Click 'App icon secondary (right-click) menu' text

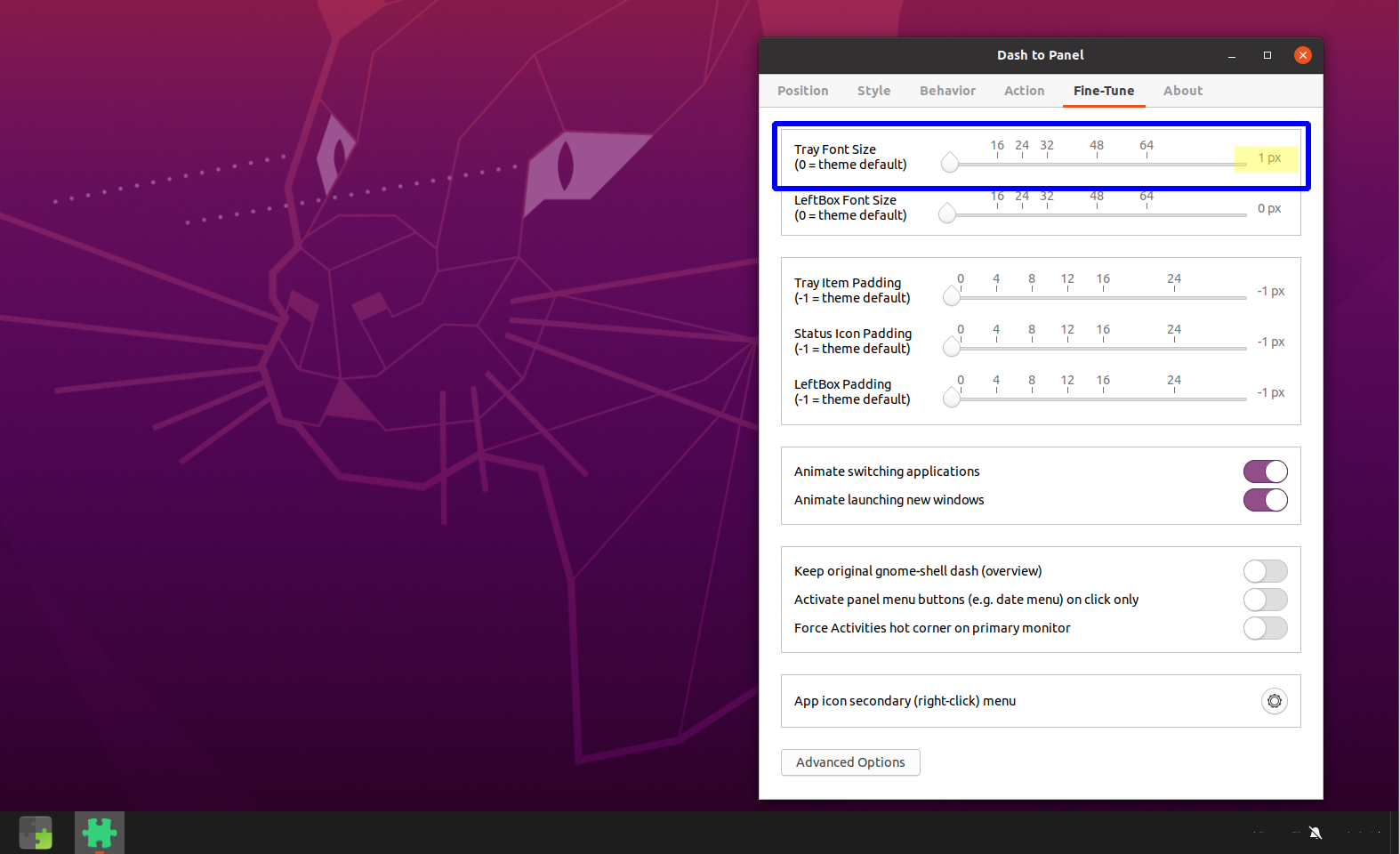point(905,701)
